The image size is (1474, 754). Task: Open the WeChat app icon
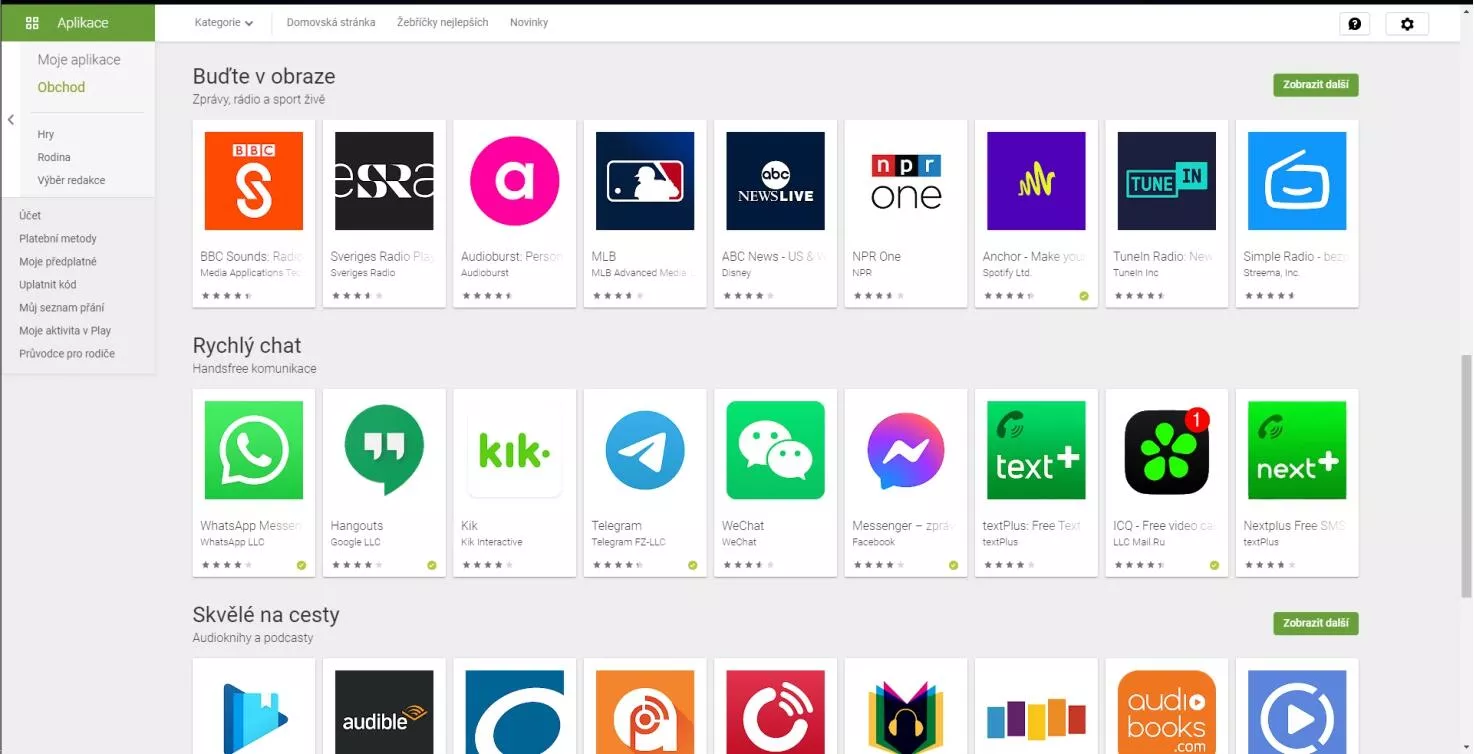tap(775, 450)
